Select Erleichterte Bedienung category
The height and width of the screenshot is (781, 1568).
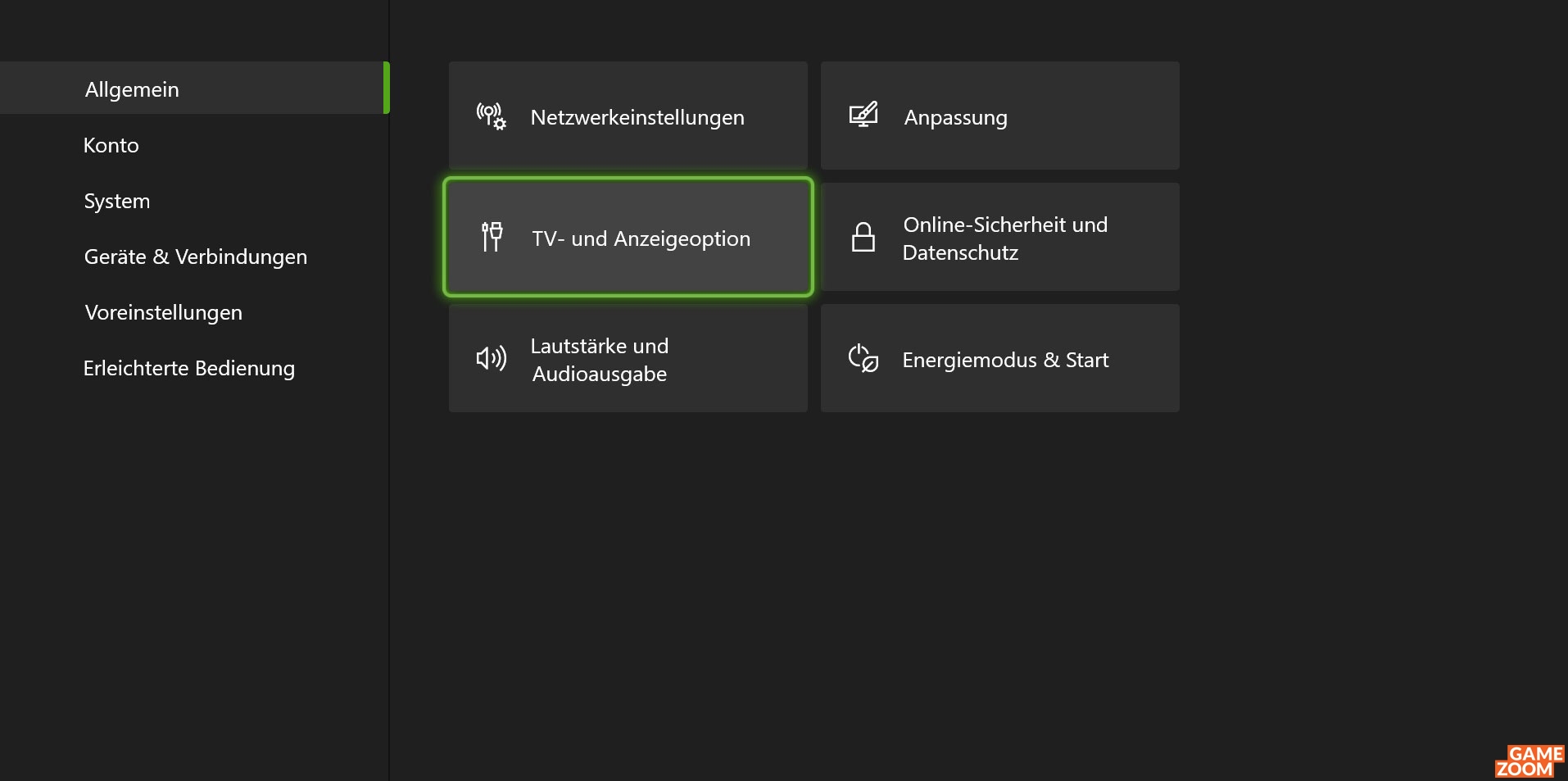pos(189,368)
